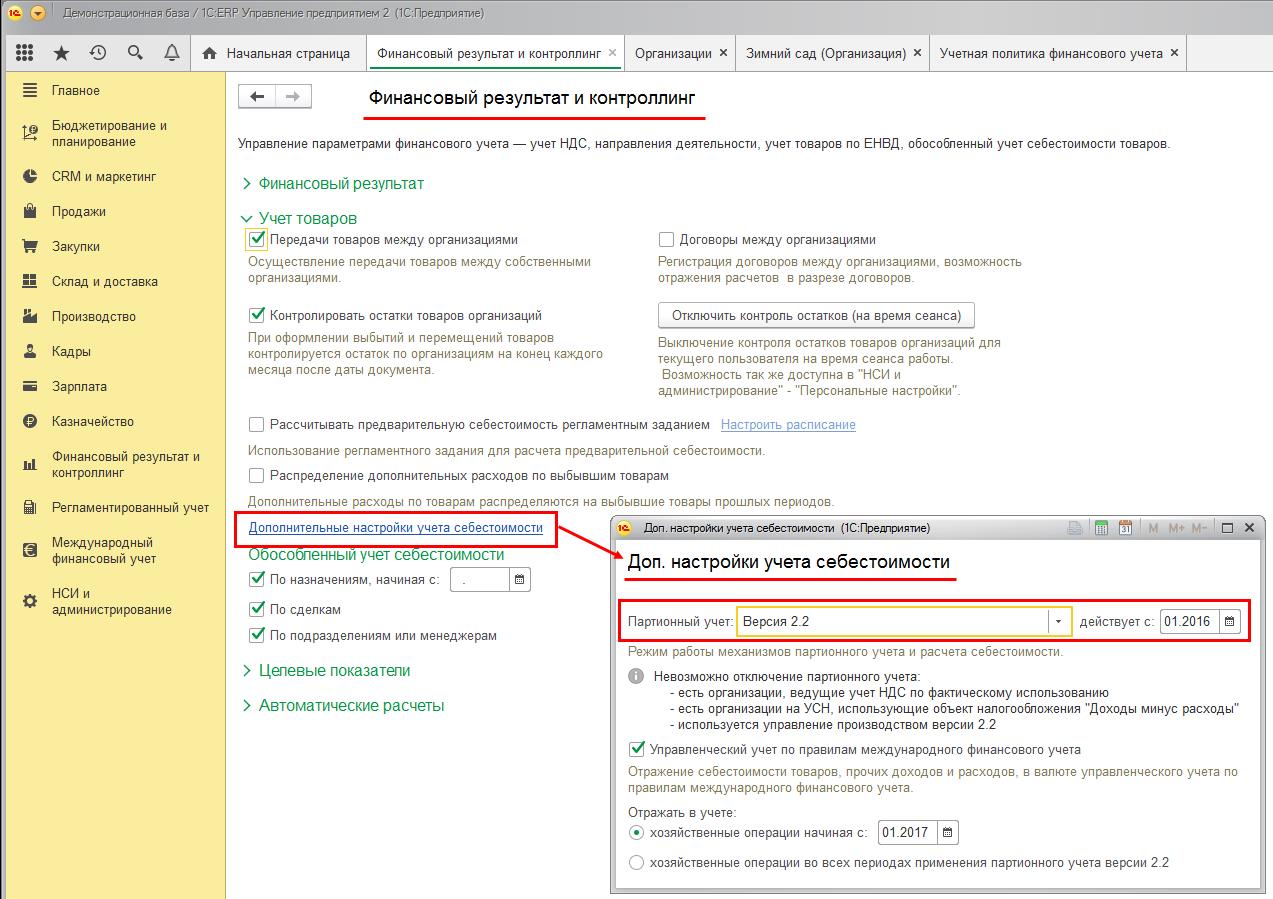1273x899 pixels.
Task: Open the calendar icon in the dialog title bar
Action: (x=1125, y=528)
